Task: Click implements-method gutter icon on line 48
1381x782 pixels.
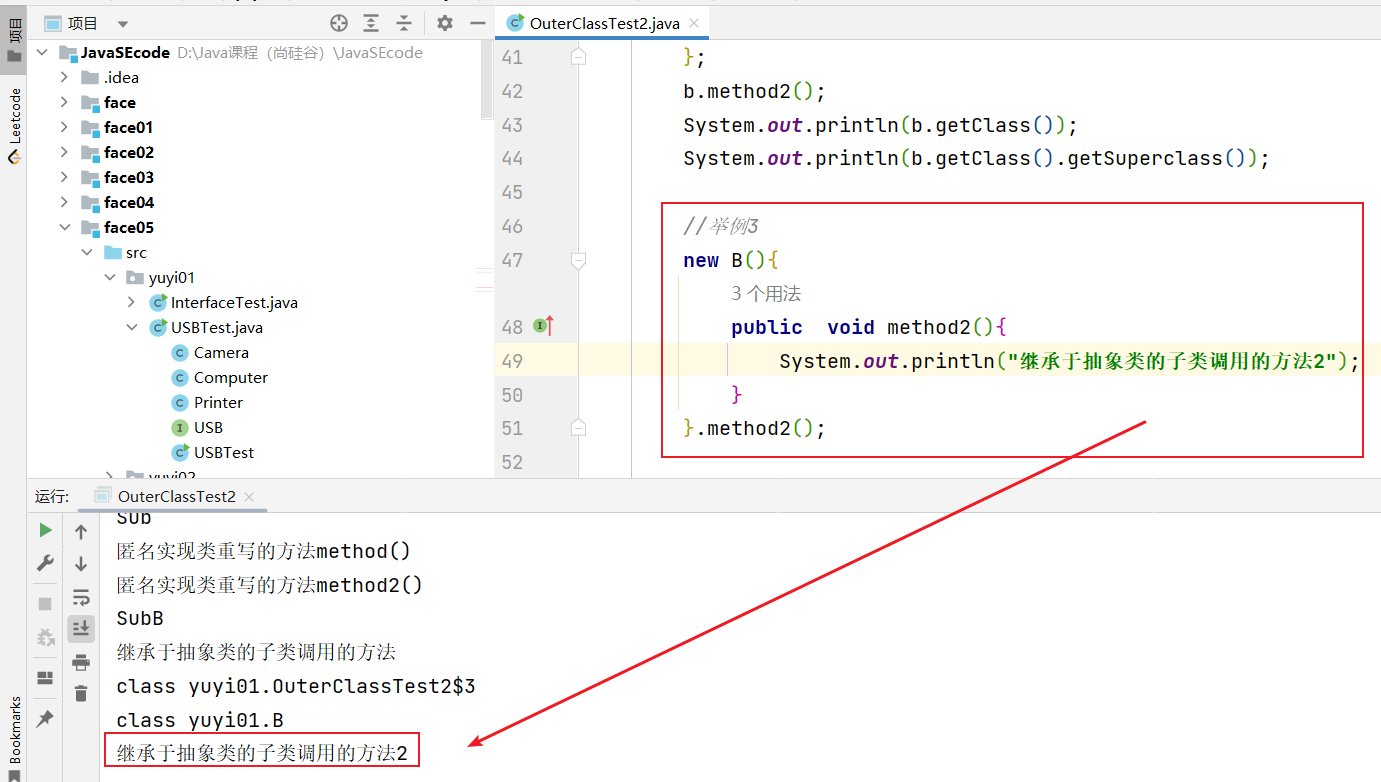Action: (544, 326)
